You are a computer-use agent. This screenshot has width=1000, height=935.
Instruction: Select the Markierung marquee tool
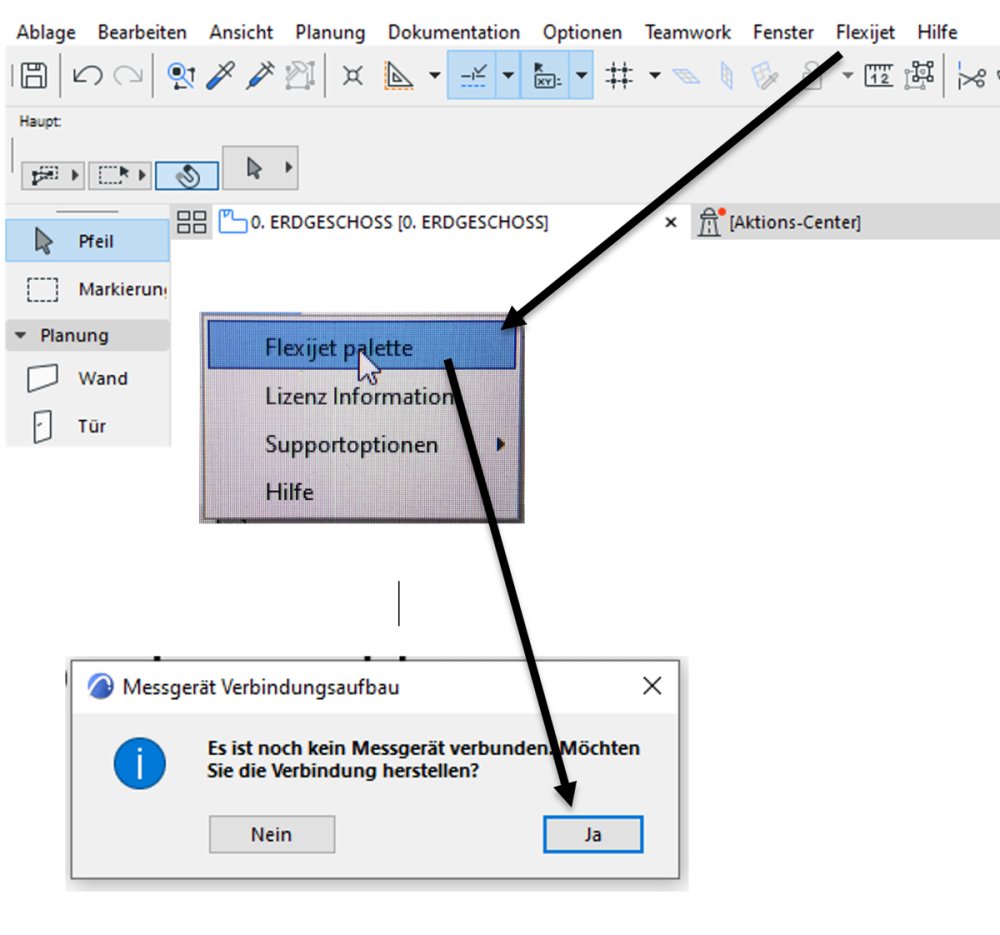point(87,289)
